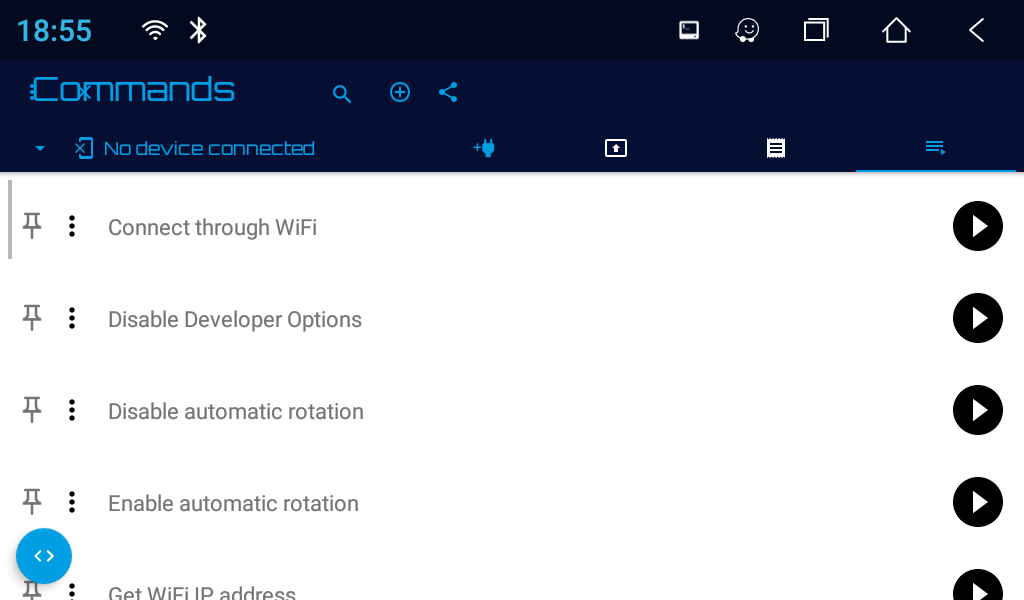The width and height of the screenshot is (1024, 600).
Task: Open the logcat tab icon
Action: 775,147
